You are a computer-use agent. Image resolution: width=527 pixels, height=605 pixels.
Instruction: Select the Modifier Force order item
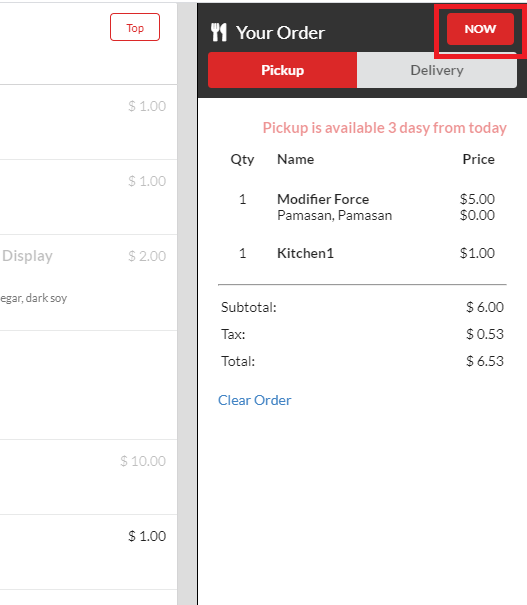coord(323,199)
